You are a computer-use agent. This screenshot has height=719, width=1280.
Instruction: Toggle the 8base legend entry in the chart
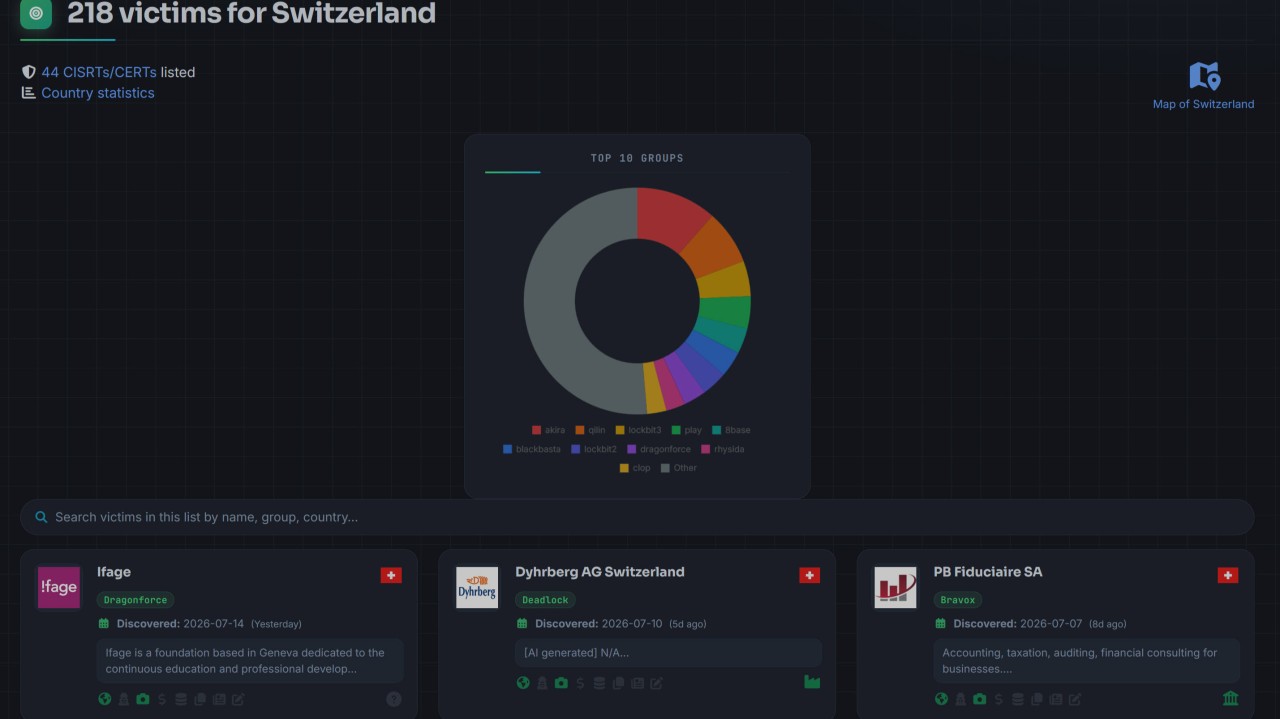tap(731, 430)
